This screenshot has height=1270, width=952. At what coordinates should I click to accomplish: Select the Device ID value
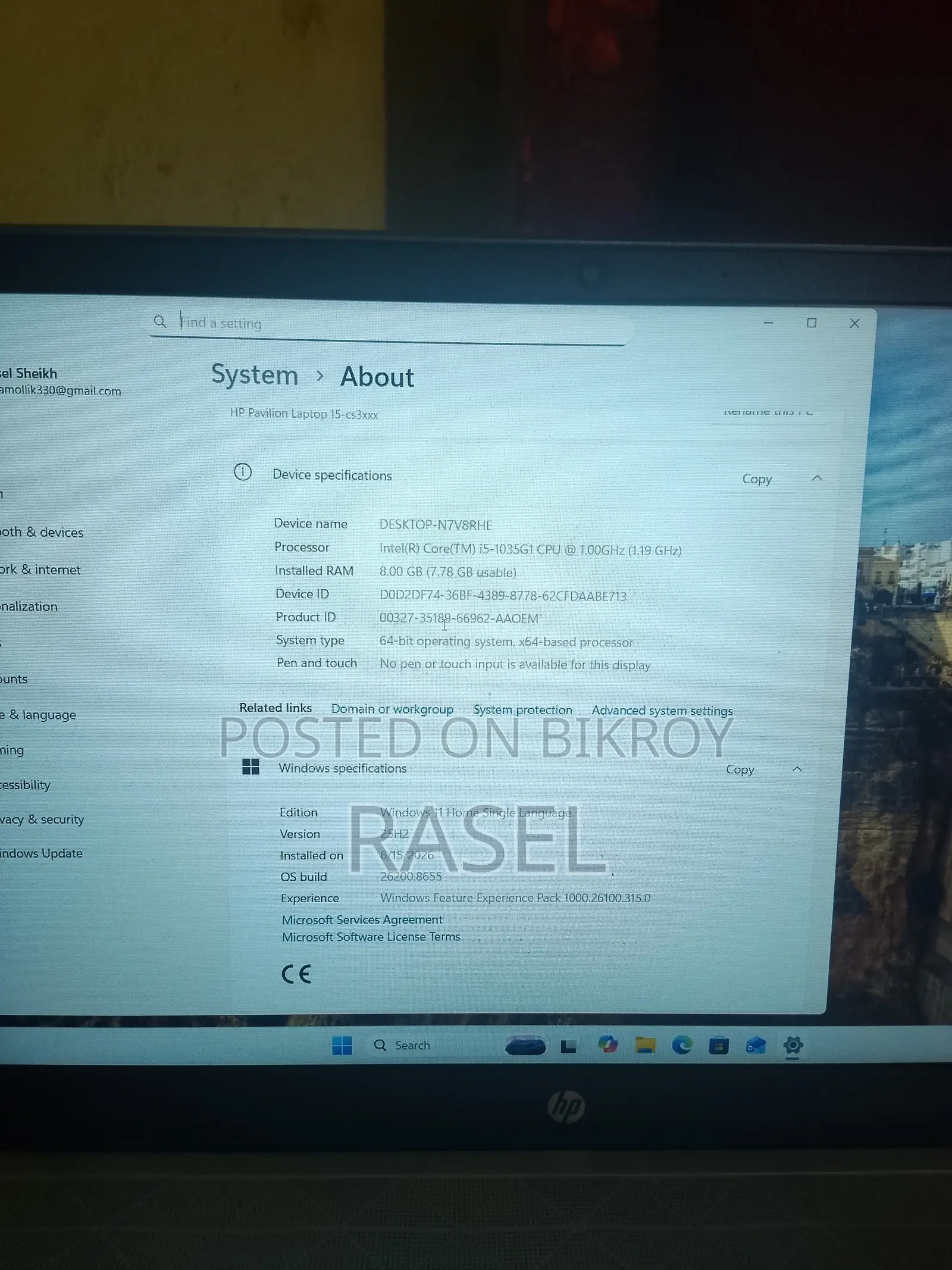click(x=503, y=596)
